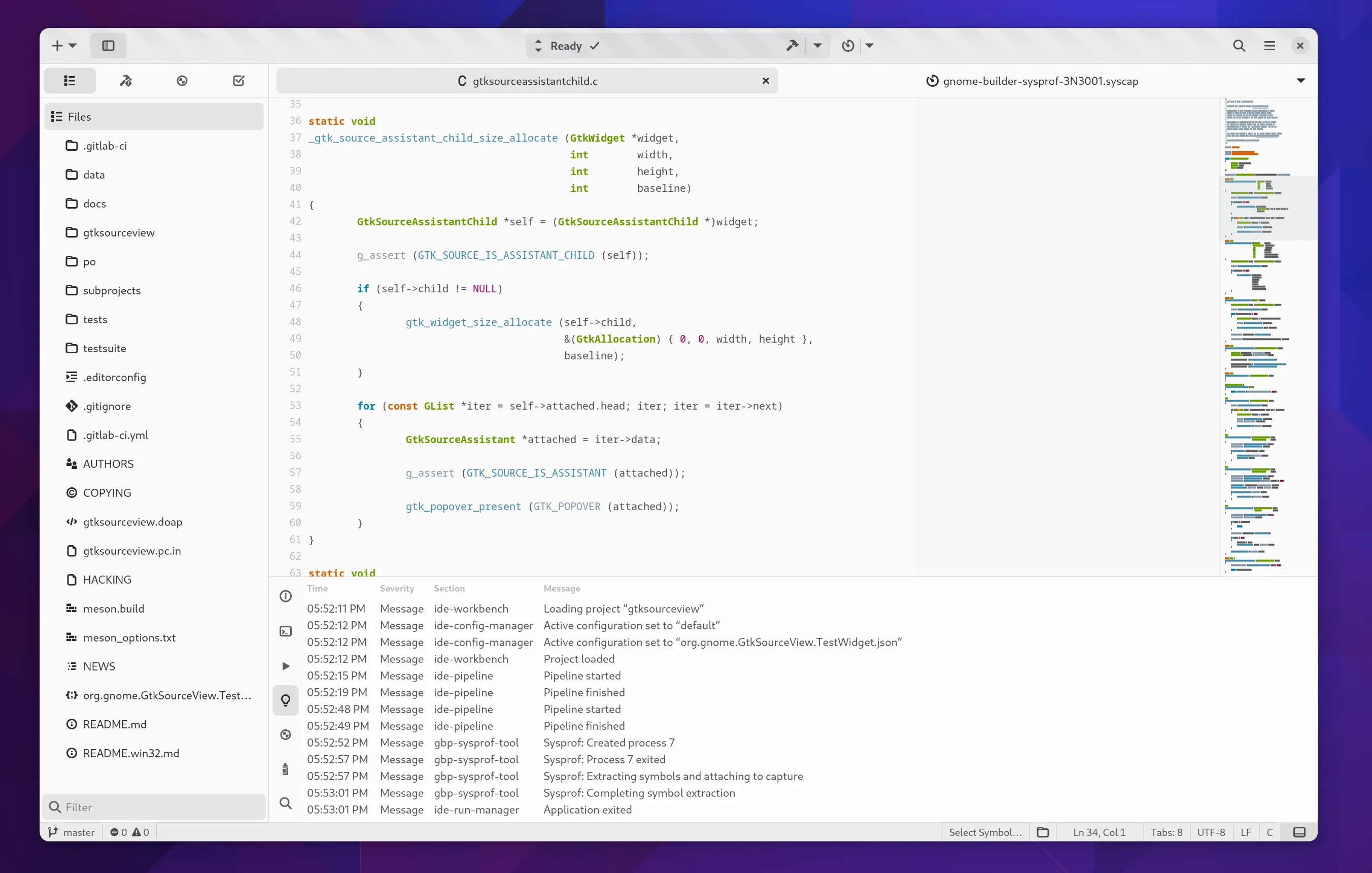Open the new item plus dropdown

63,46
